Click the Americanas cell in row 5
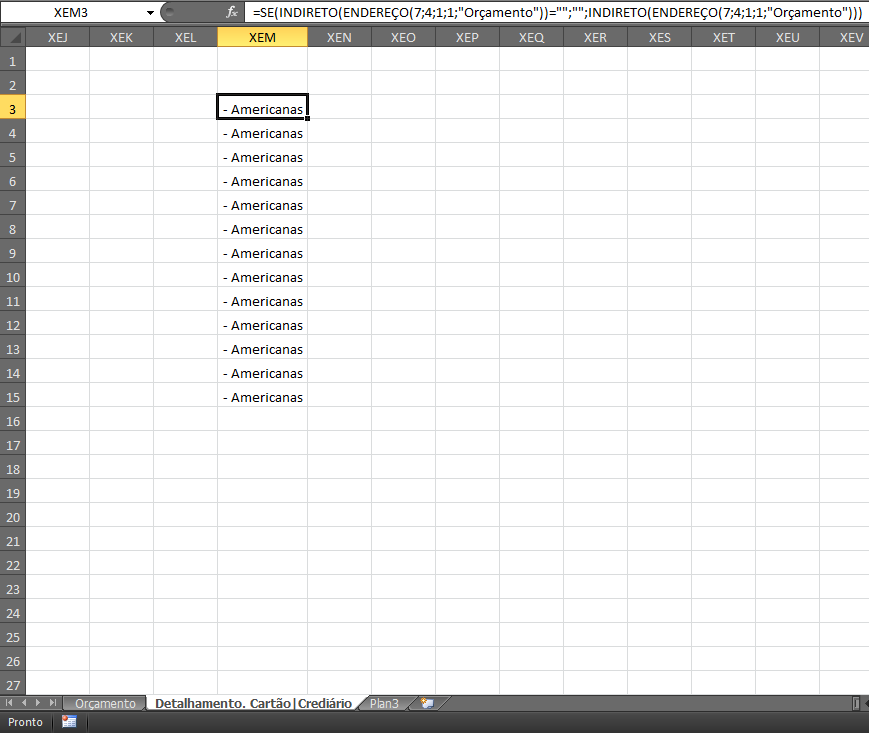 click(x=262, y=157)
